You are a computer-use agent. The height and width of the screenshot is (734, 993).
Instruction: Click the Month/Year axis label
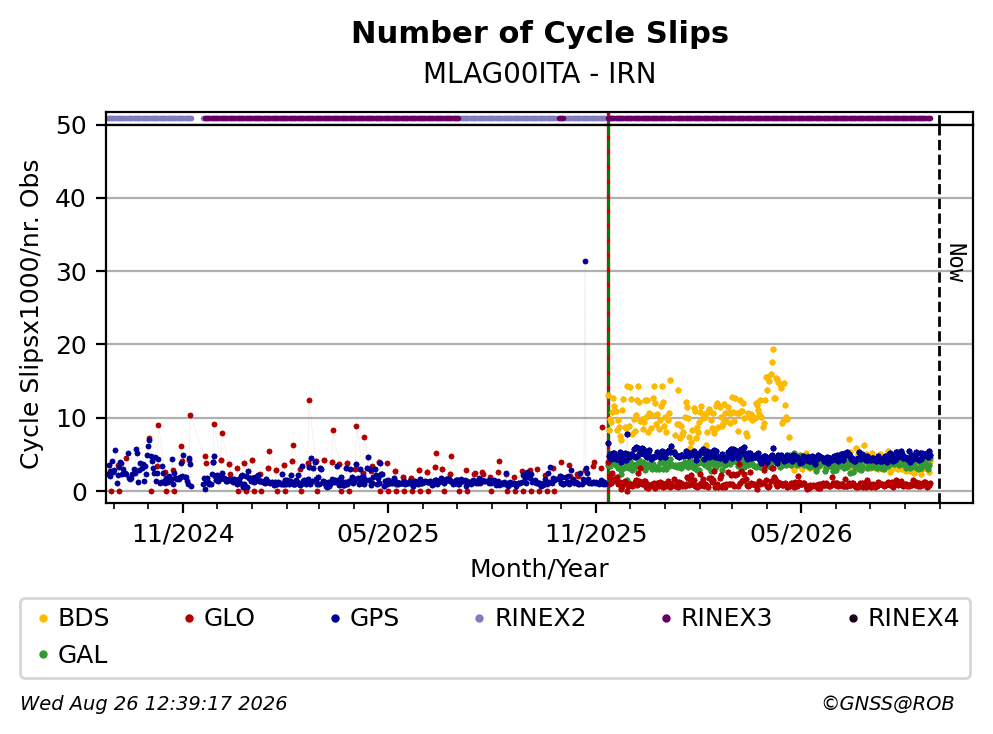coord(540,569)
